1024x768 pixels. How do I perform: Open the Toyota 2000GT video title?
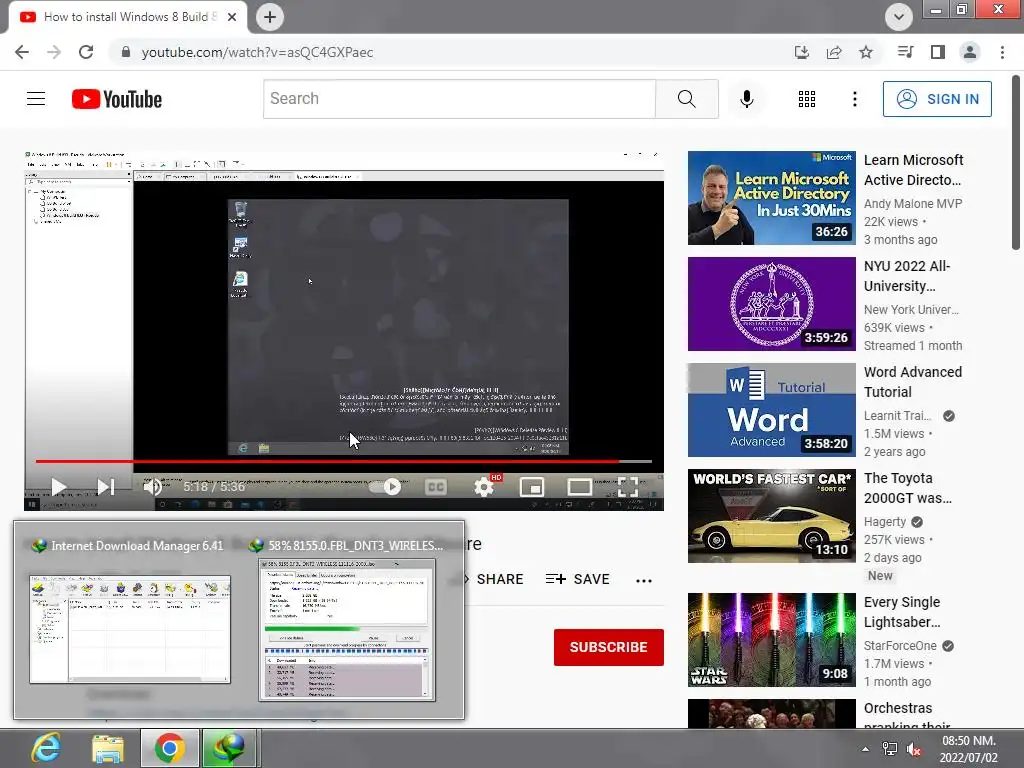(907, 488)
